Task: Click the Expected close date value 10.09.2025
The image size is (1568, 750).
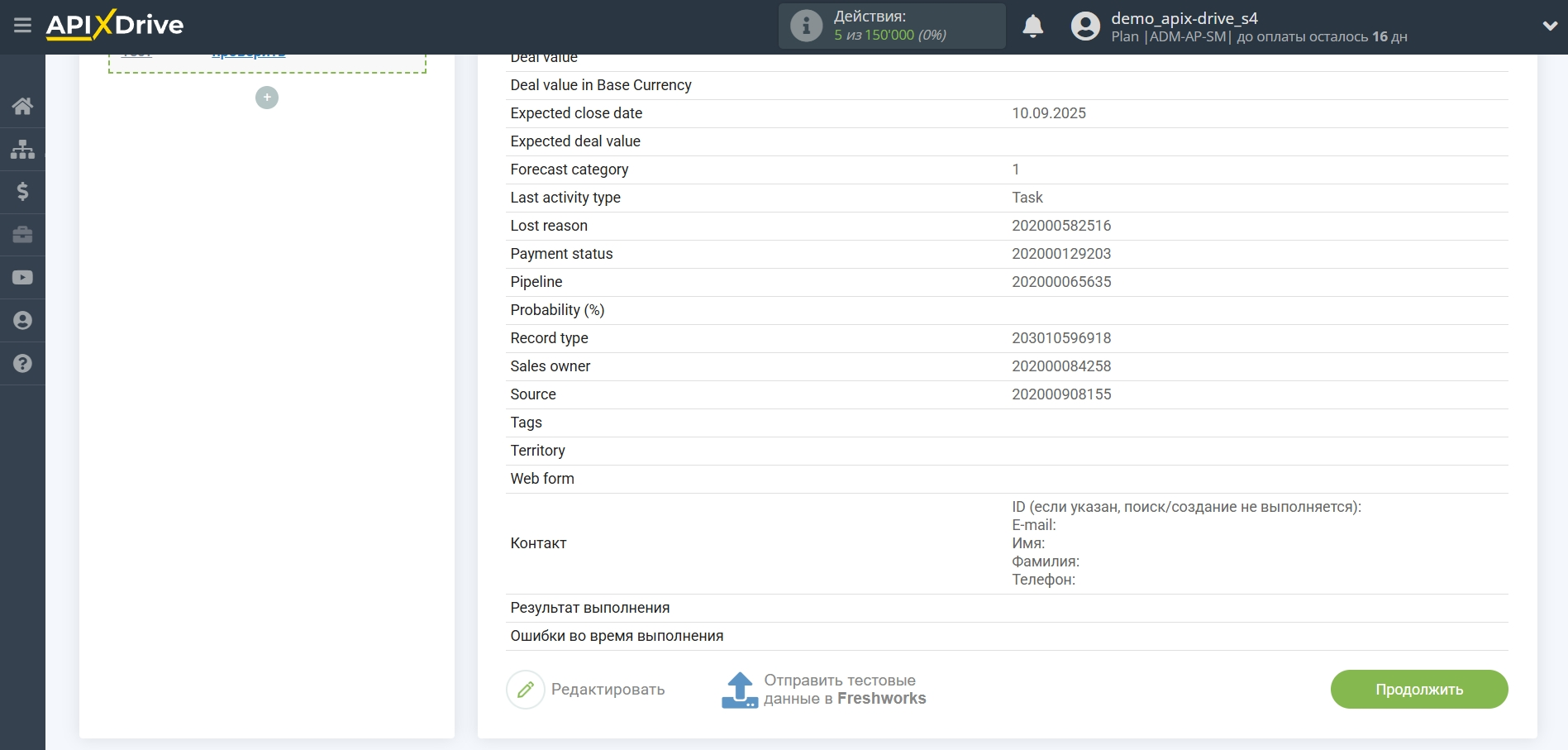Action: point(1048,113)
